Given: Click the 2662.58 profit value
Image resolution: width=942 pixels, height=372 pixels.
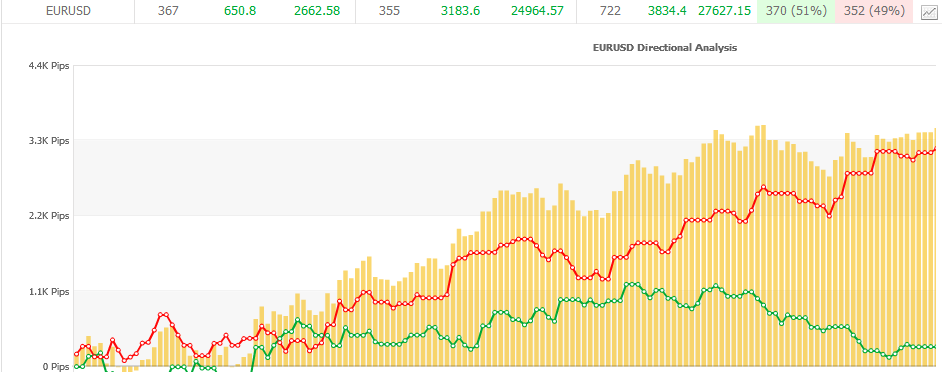Looking at the screenshot, I should [x=317, y=11].
